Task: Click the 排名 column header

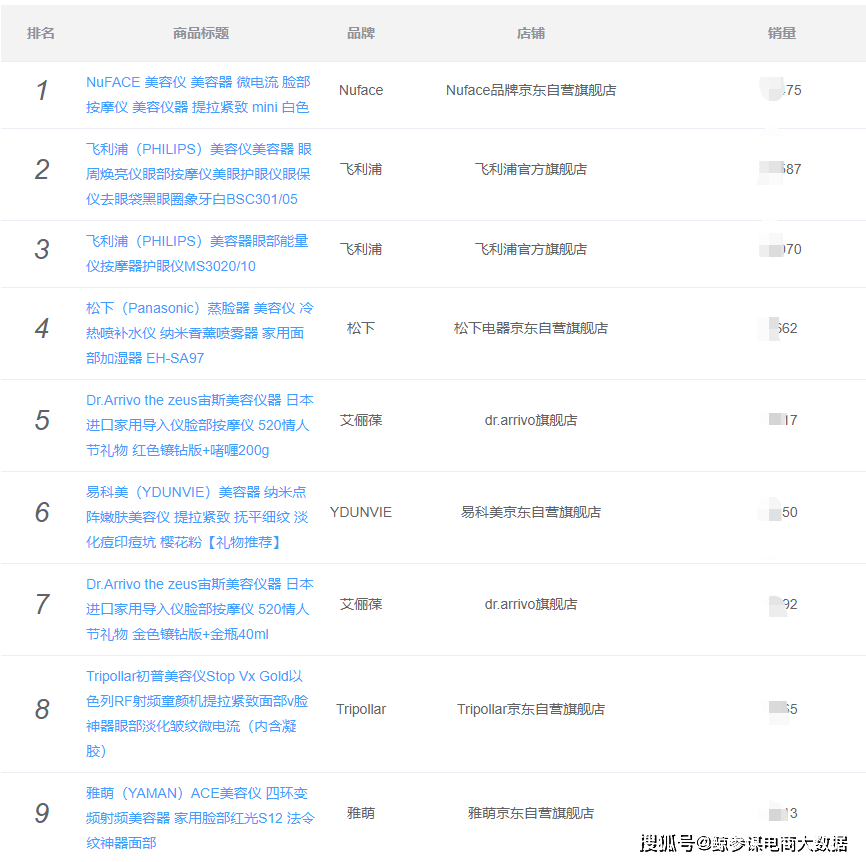Action: pyautogui.click(x=41, y=33)
